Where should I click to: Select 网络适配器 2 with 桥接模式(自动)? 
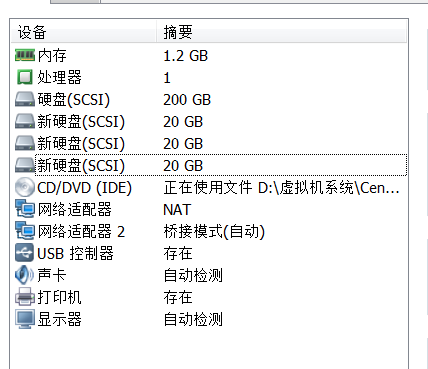[x=209, y=231]
